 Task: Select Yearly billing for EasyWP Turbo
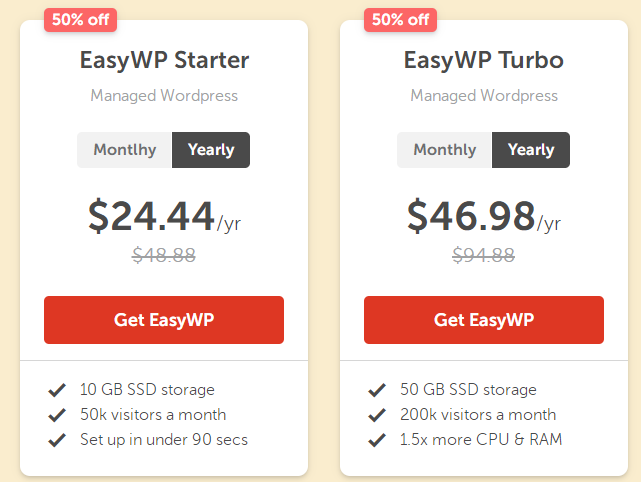[531, 150]
